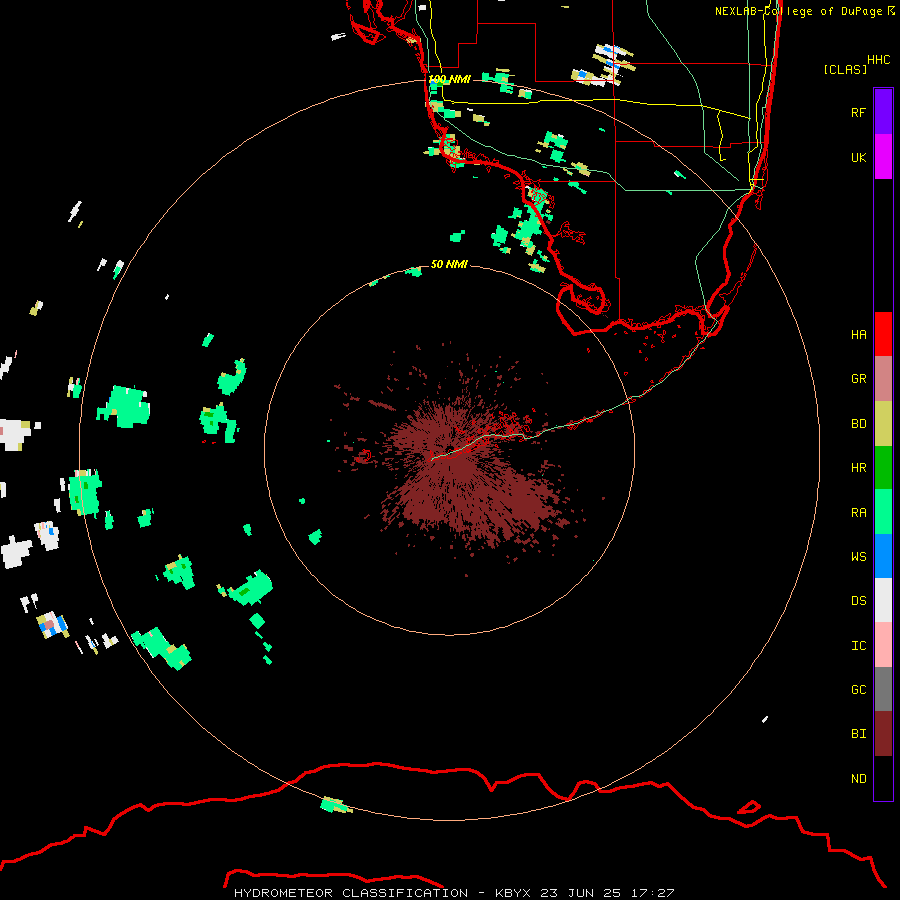This screenshot has height=900, width=900.
Task: Click the 17:27 timestamp text
Action: pyautogui.click(x=654, y=893)
